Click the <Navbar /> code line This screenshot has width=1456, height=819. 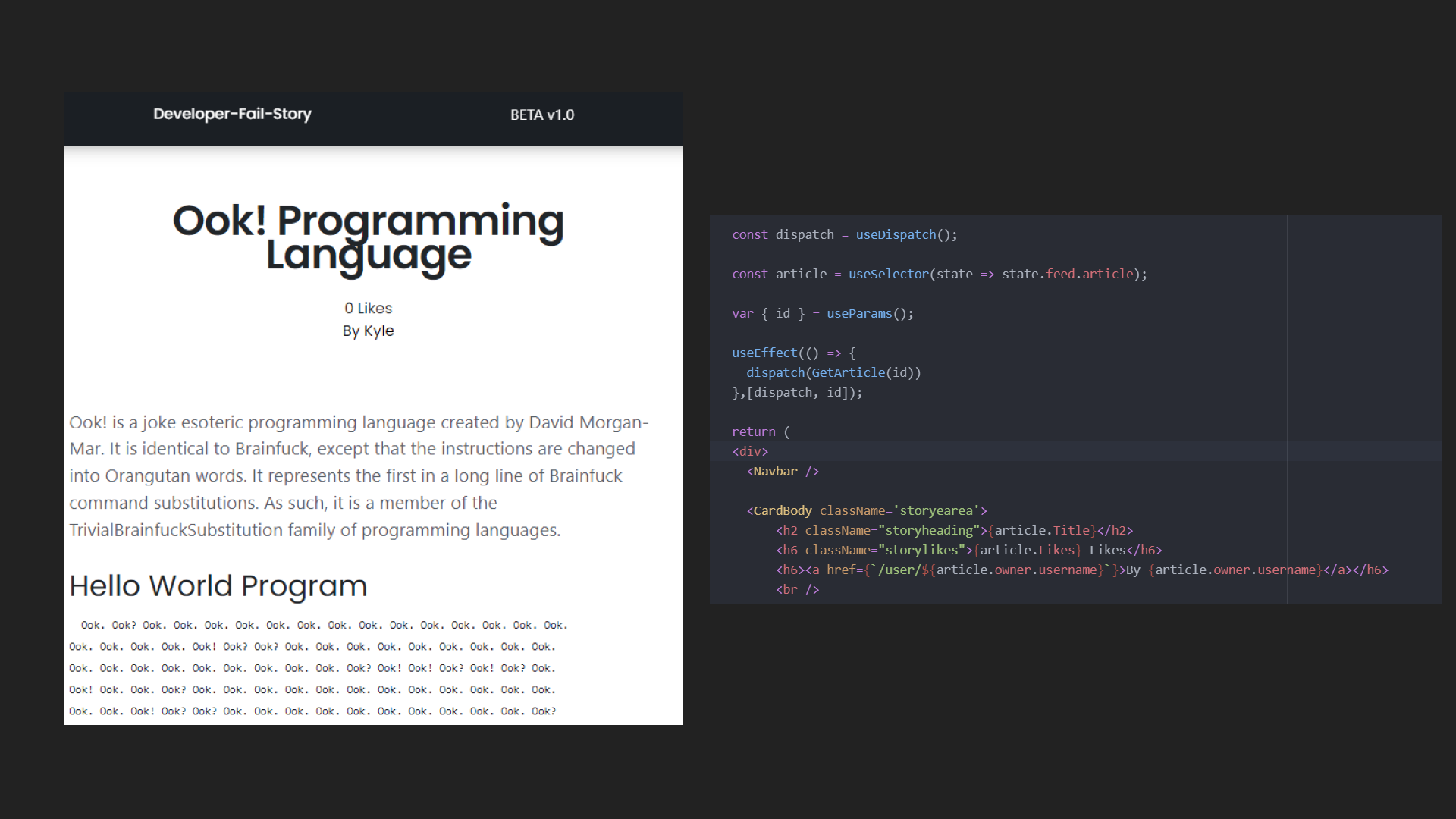point(783,471)
